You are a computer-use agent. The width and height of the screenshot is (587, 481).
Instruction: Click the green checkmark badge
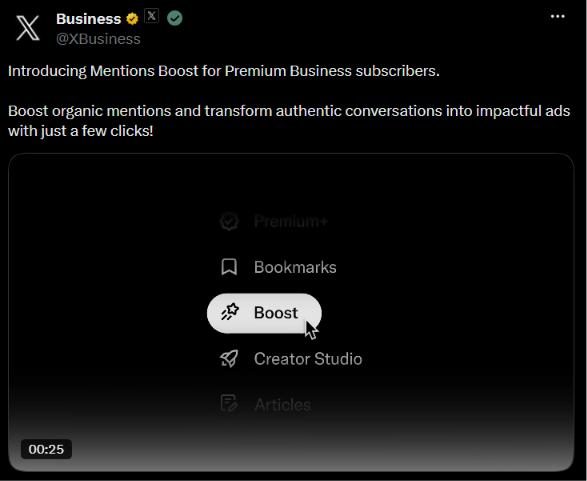175,18
